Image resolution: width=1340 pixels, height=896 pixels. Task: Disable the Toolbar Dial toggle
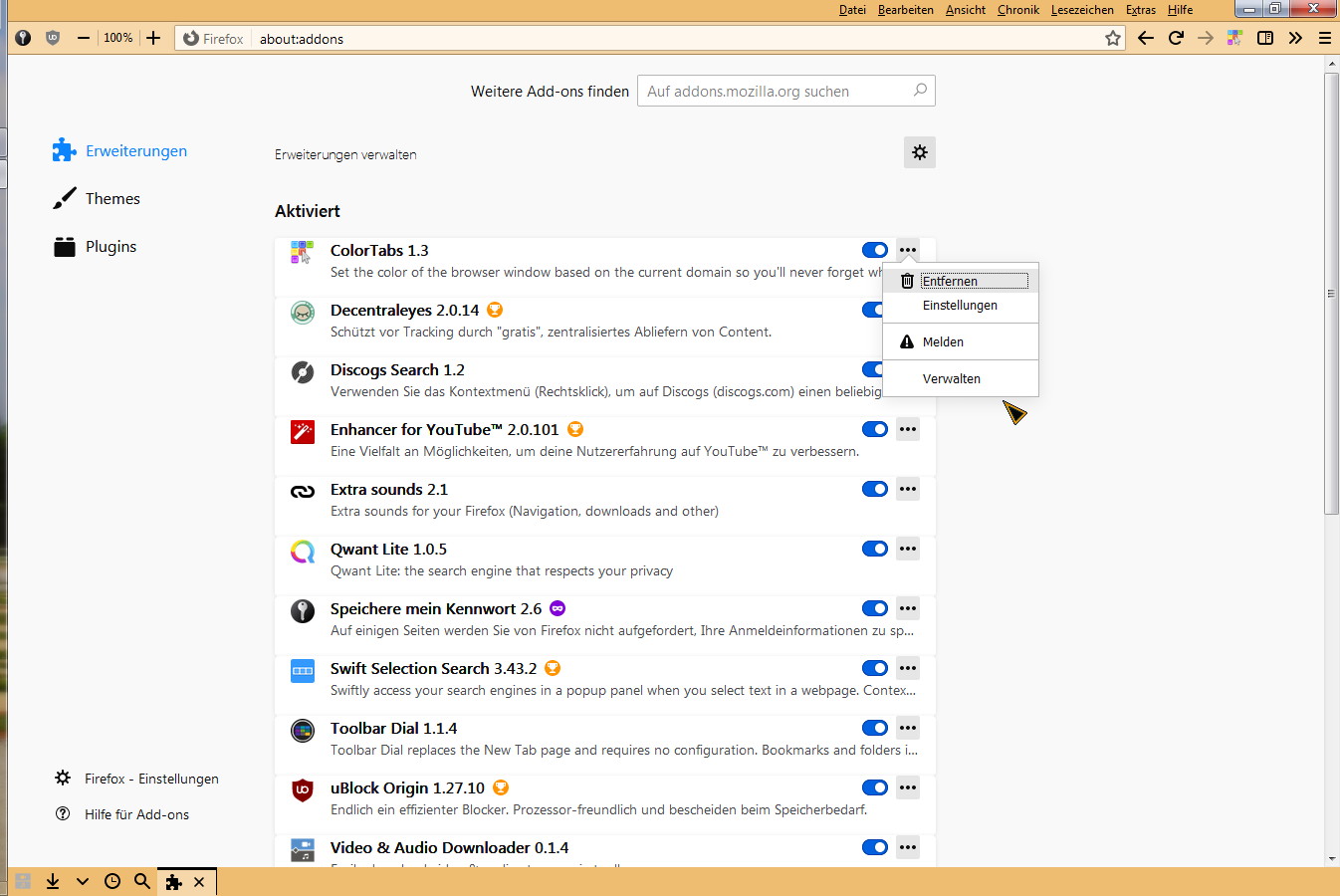[x=875, y=728]
